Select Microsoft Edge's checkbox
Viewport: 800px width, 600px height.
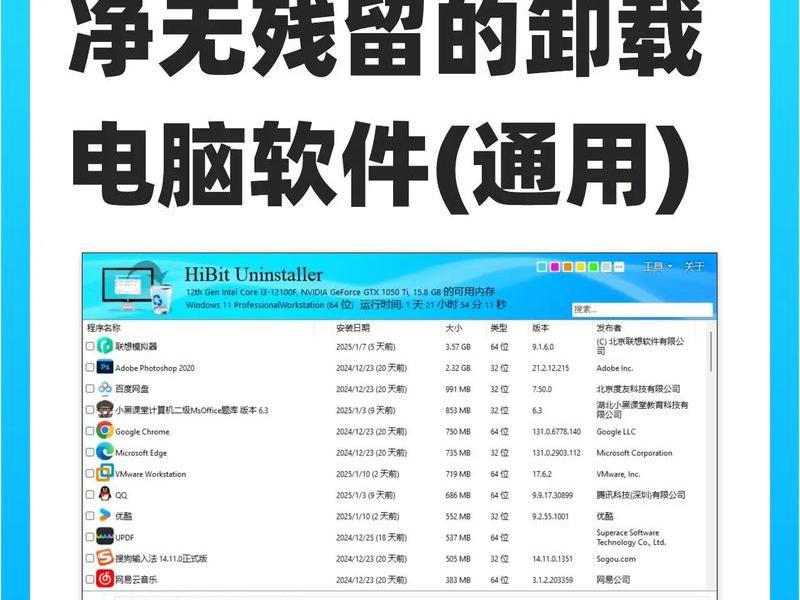point(90,453)
